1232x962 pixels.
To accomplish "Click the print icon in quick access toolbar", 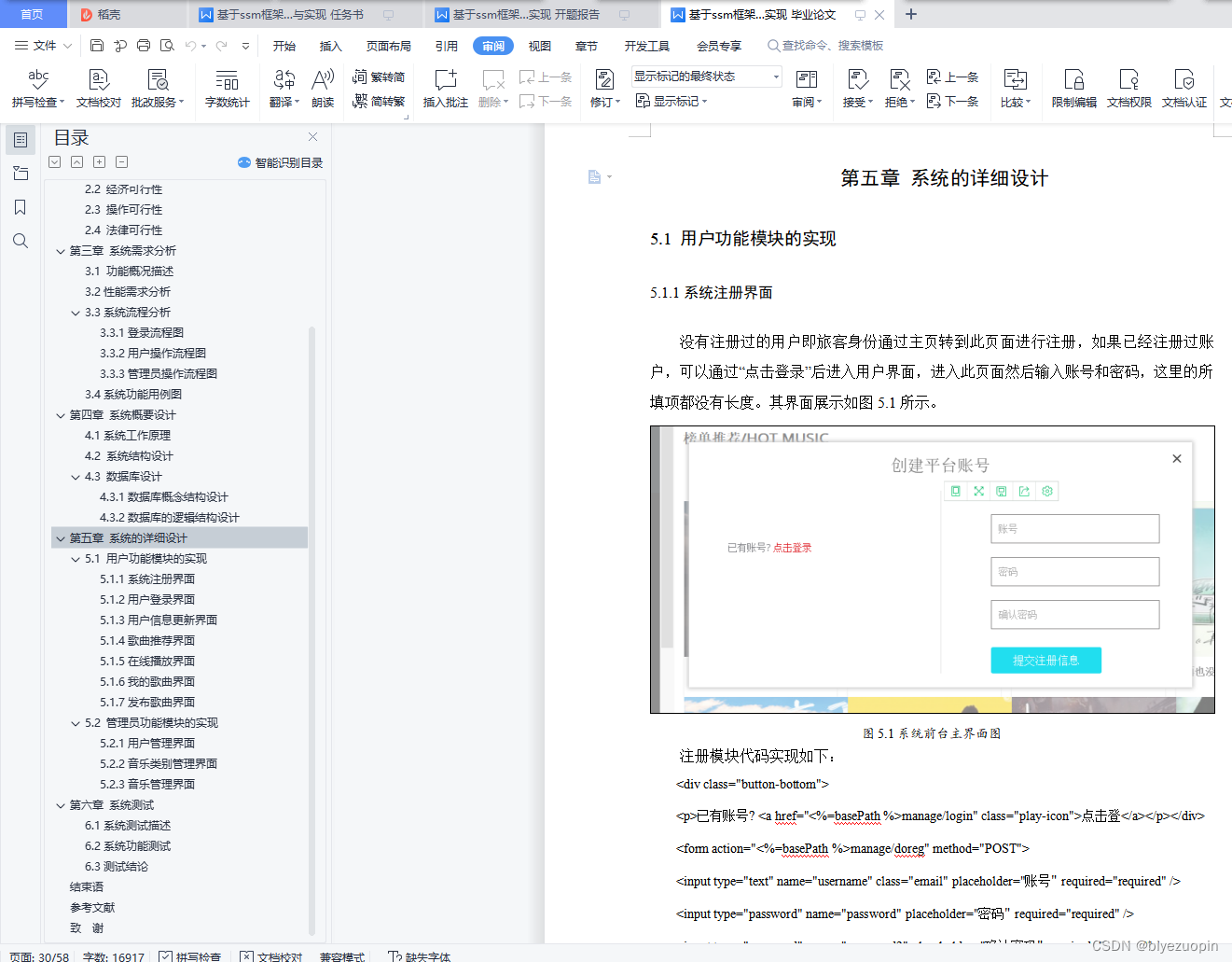I will point(144,45).
